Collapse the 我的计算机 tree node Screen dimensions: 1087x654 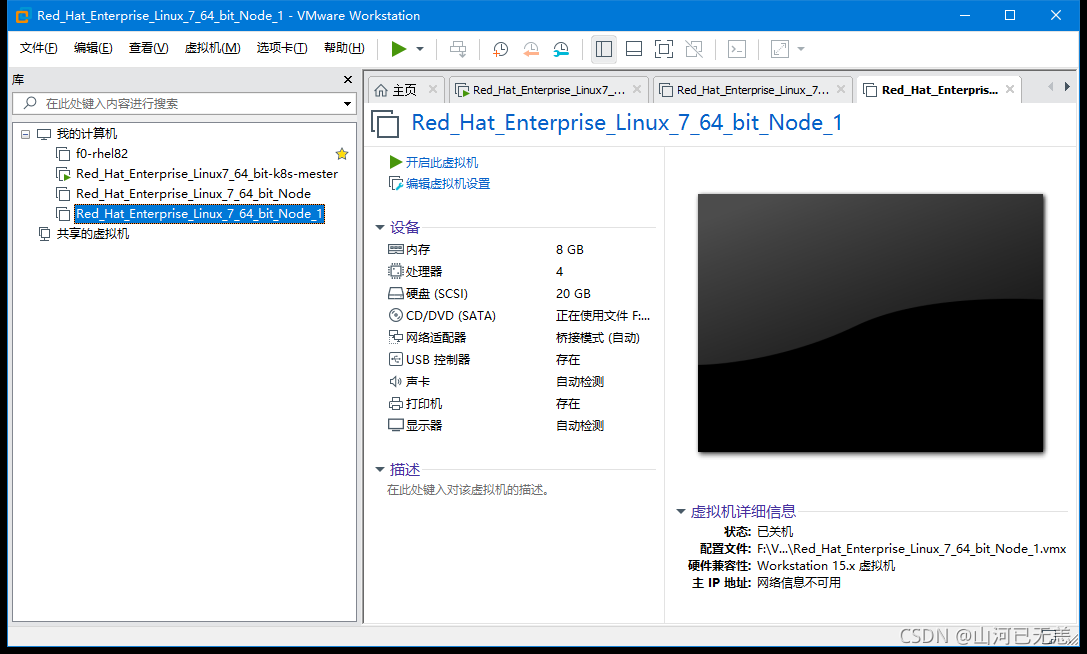[x=26, y=134]
